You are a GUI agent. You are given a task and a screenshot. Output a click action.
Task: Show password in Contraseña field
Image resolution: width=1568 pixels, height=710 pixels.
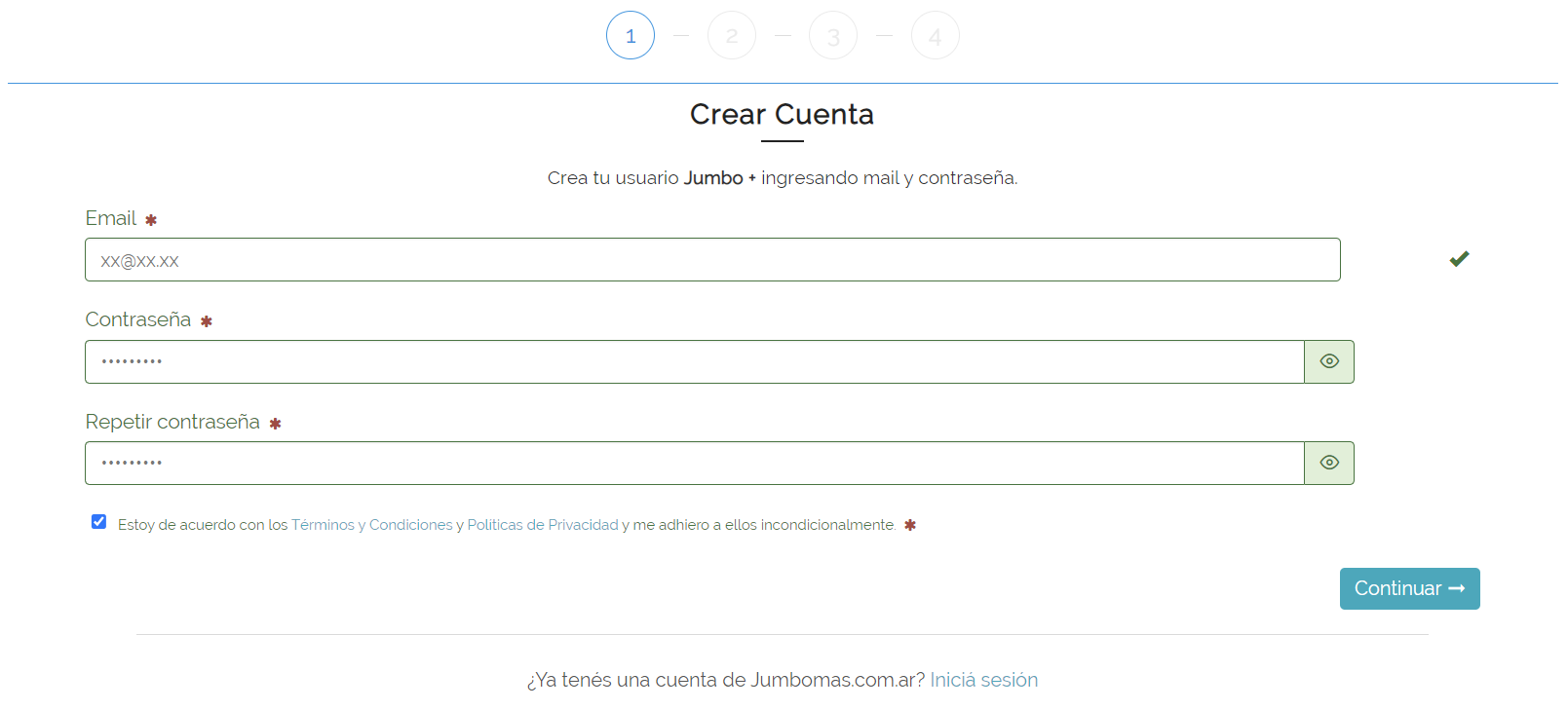[x=1329, y=361]
